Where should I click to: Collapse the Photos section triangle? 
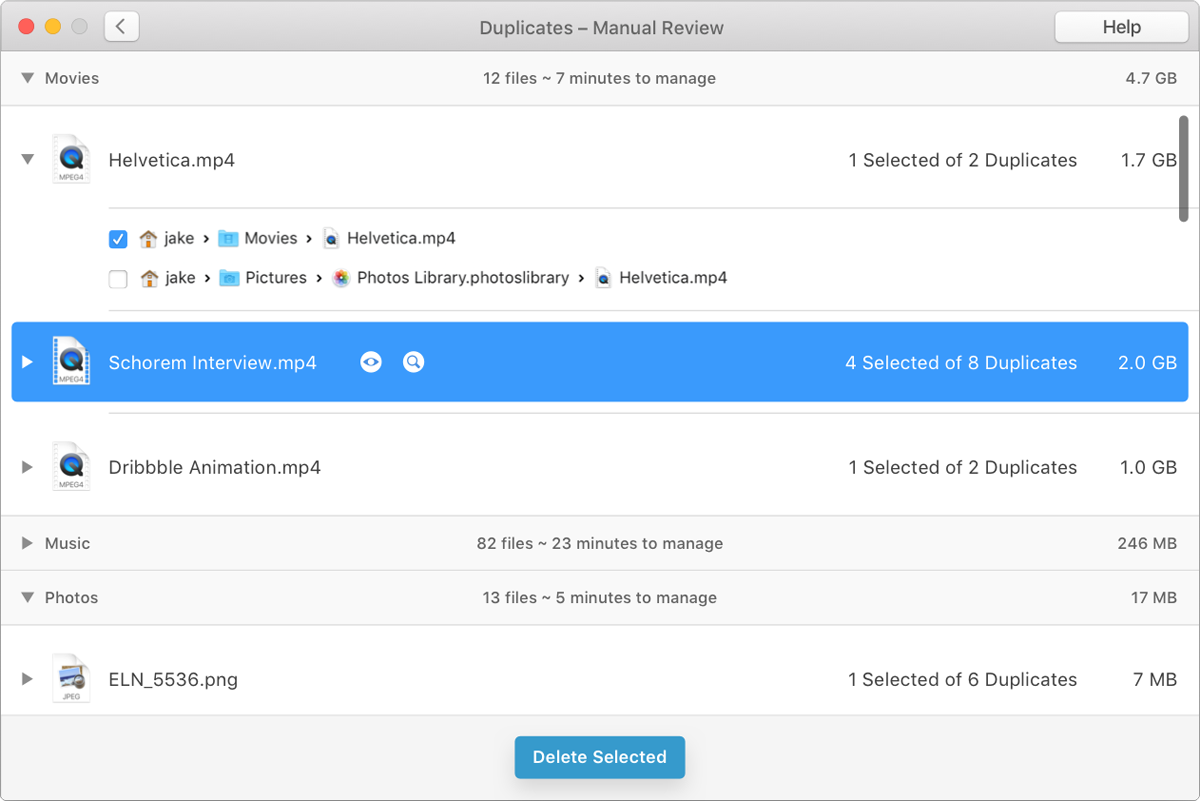click(28, 597)
